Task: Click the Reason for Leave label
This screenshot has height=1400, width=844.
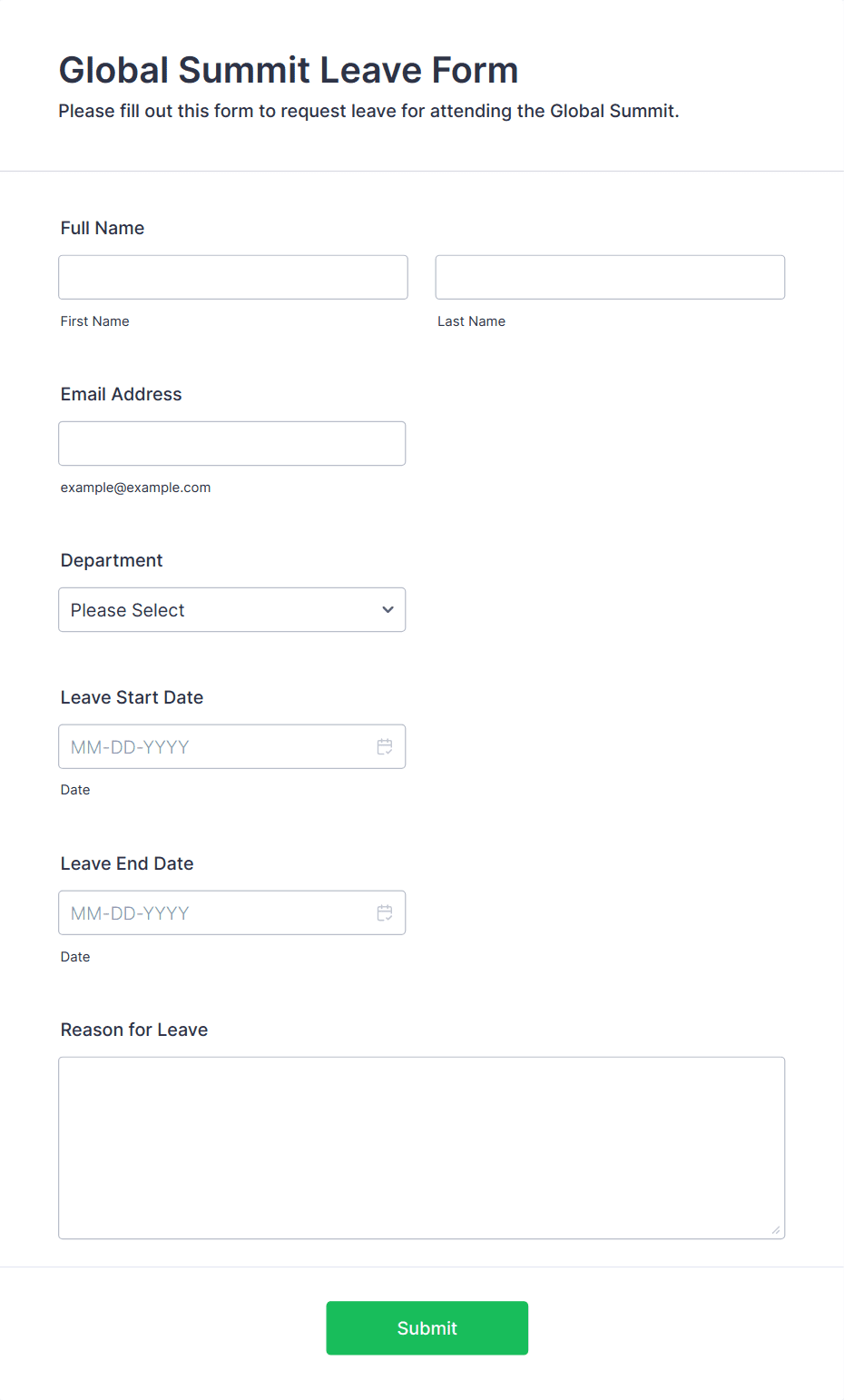Action: pos(134,1030)
